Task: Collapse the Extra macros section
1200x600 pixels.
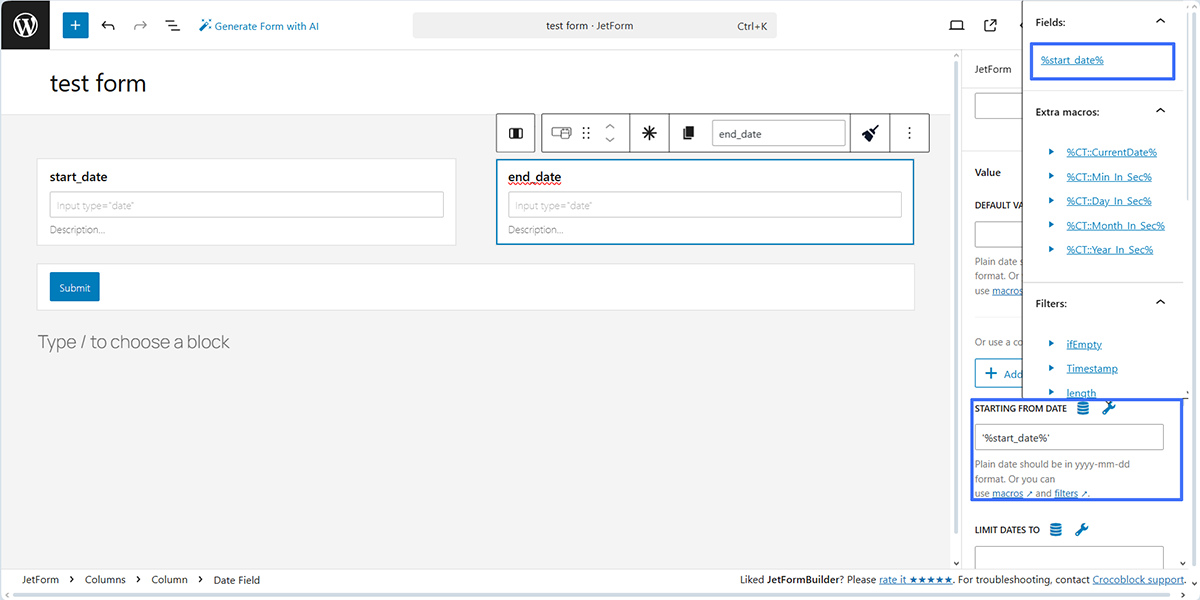Action: 1160,111
